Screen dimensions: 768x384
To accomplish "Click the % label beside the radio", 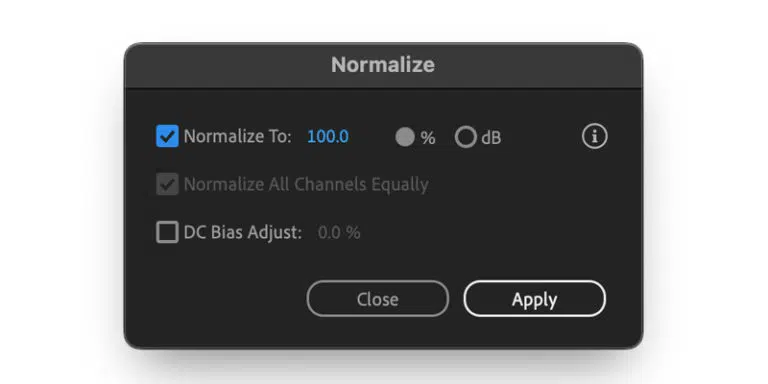I will click(x=428, y=138).
